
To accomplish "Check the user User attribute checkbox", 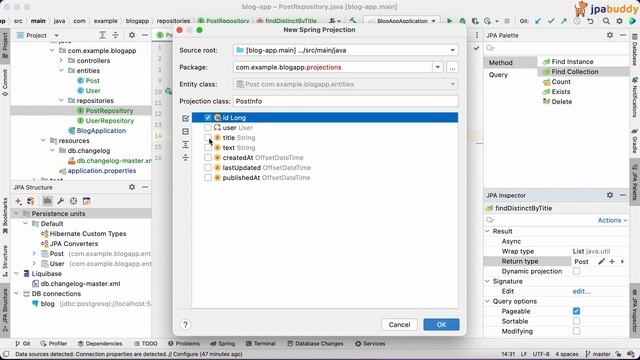I will (208, 128).
